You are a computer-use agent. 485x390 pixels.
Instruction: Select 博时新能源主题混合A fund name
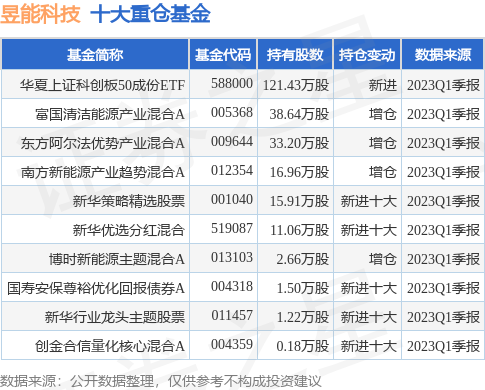[x=117, y=259]
